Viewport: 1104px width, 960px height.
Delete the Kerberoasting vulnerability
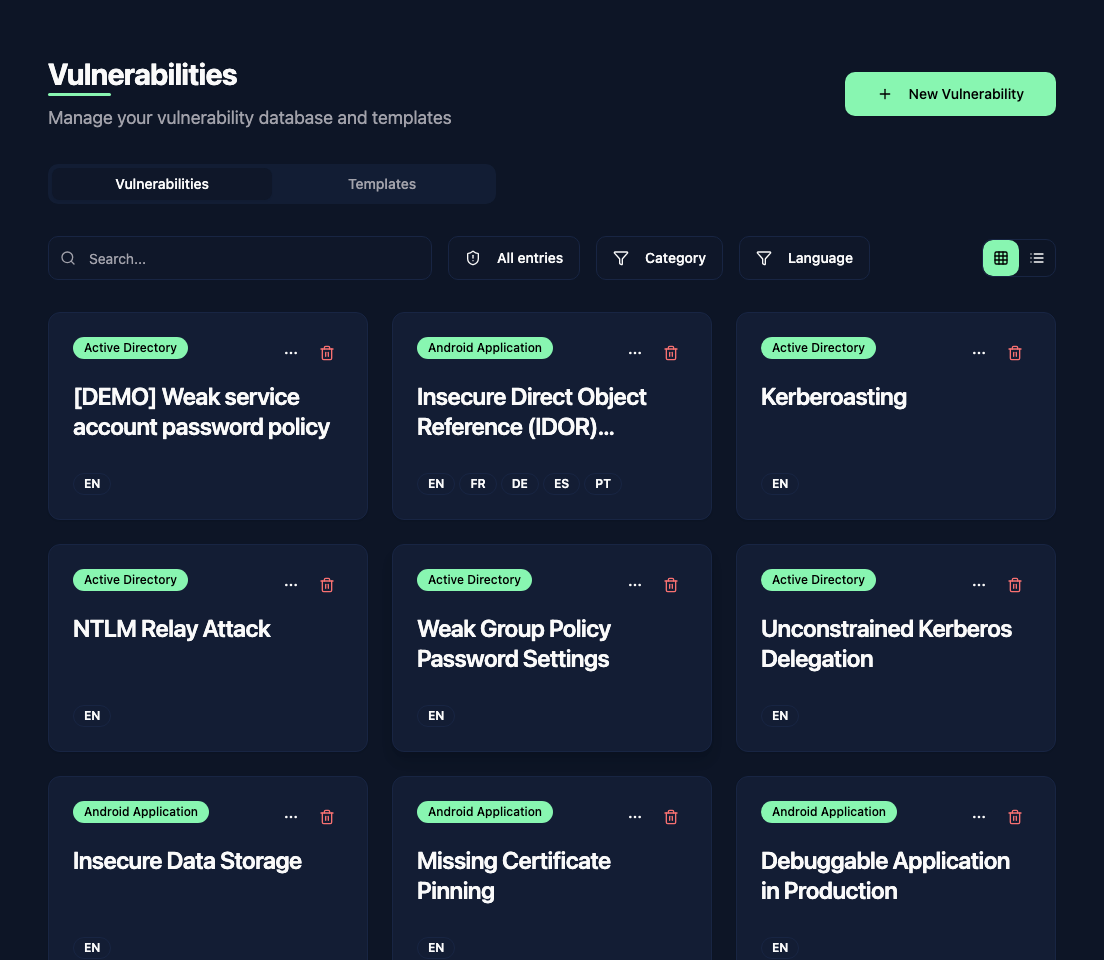click(1015, 353)
